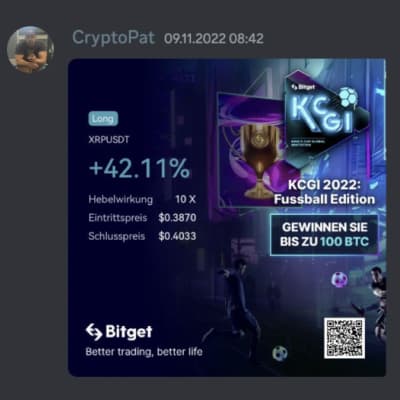Click the Eintrittspreis $0.3870 value
Screen dimensions: 400x400
tap(177, 218)
